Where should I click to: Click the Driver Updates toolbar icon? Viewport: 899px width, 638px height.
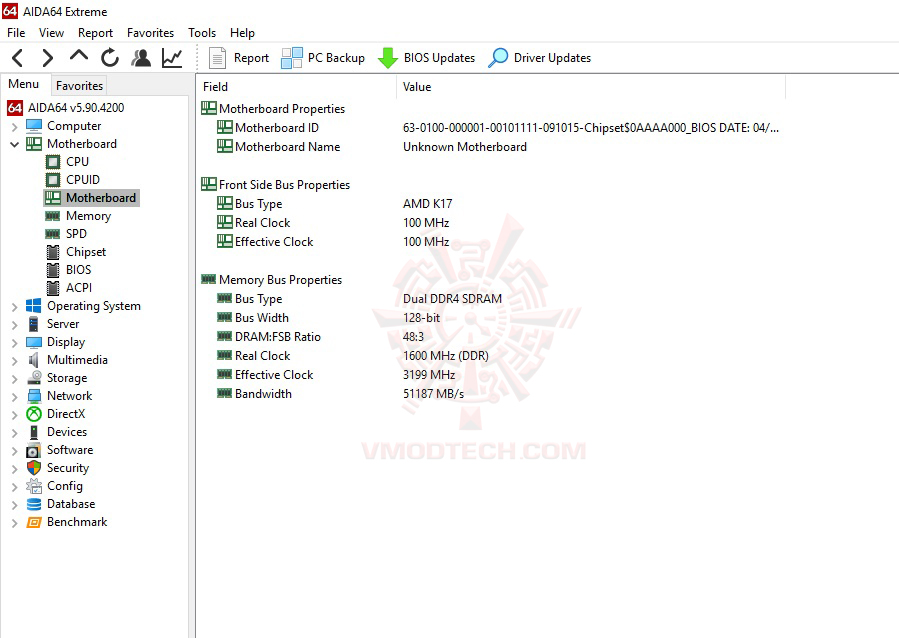coord(539,57)
